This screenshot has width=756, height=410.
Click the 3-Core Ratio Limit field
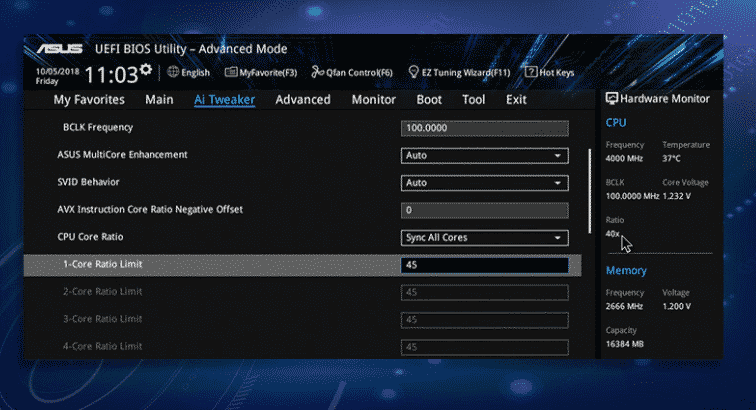485,320
